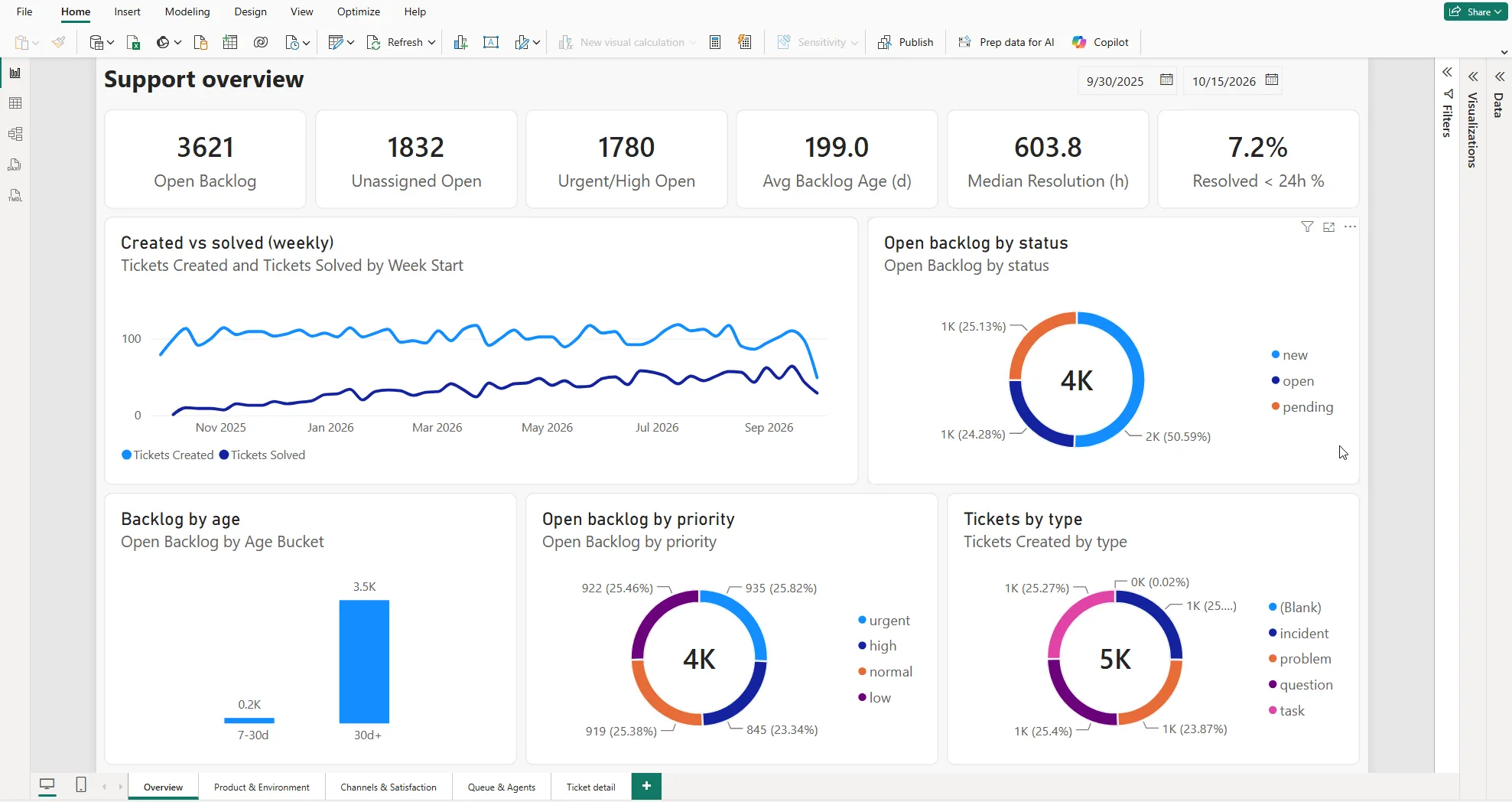Expand the Refresh dropdown arrow
The width and height of the screenshot is (1512, 802).
pyautogui.click(x=431, y=43)
